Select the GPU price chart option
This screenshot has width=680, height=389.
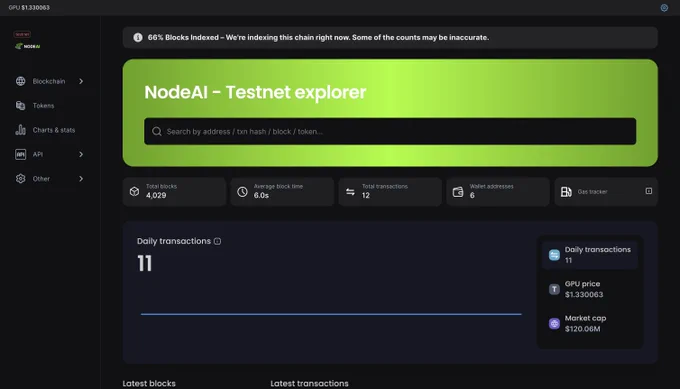click(x=590, y=289)
